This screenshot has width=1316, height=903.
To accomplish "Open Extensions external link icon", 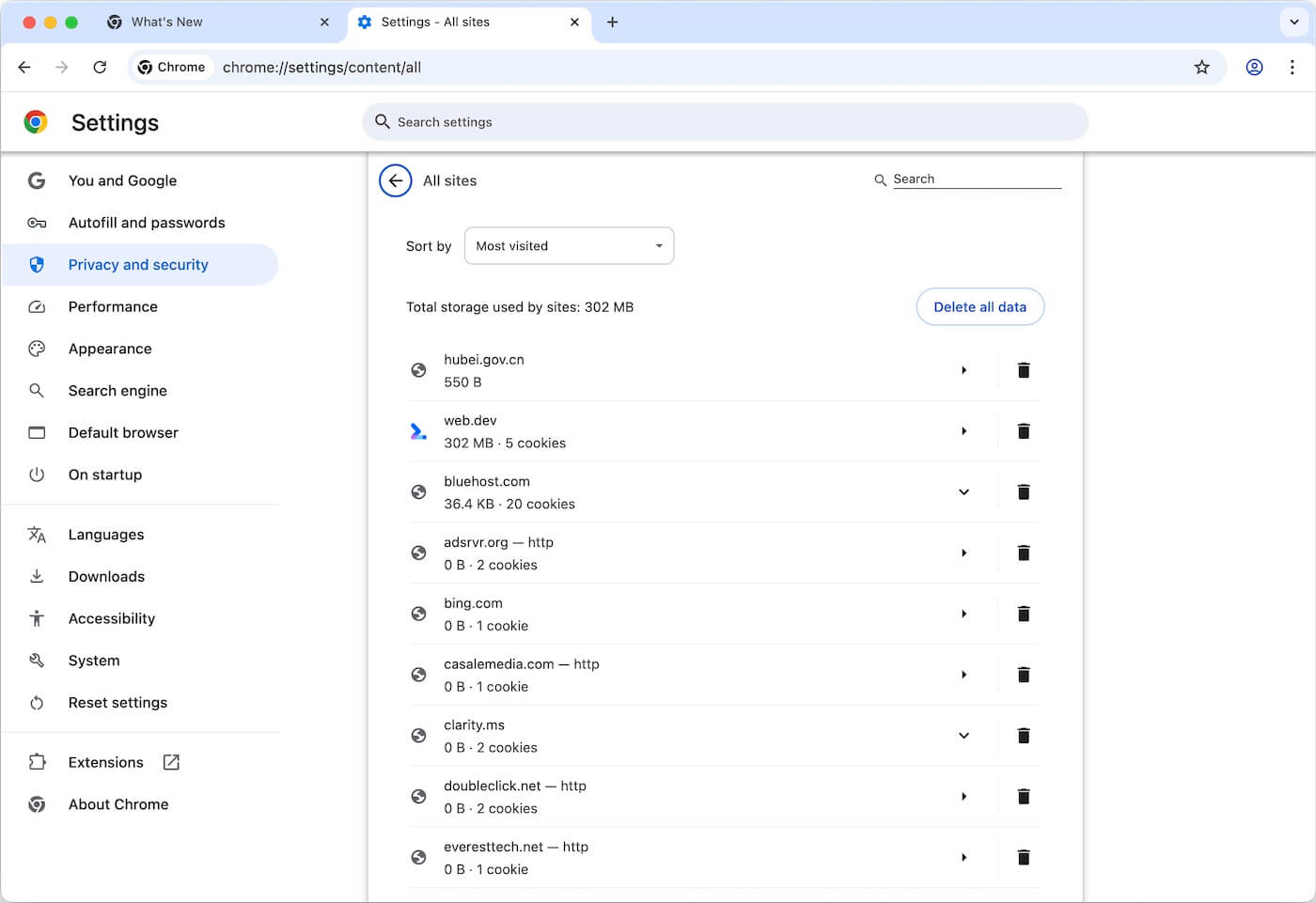I will pos(171,762).
